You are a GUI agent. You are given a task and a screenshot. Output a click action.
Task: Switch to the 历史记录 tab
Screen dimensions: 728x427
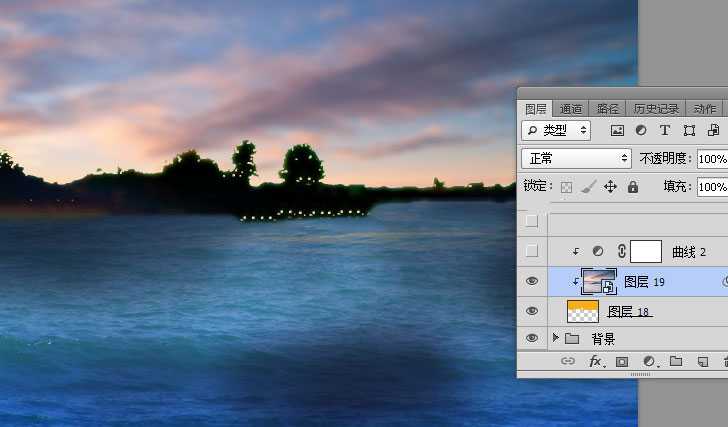point(656,109)
